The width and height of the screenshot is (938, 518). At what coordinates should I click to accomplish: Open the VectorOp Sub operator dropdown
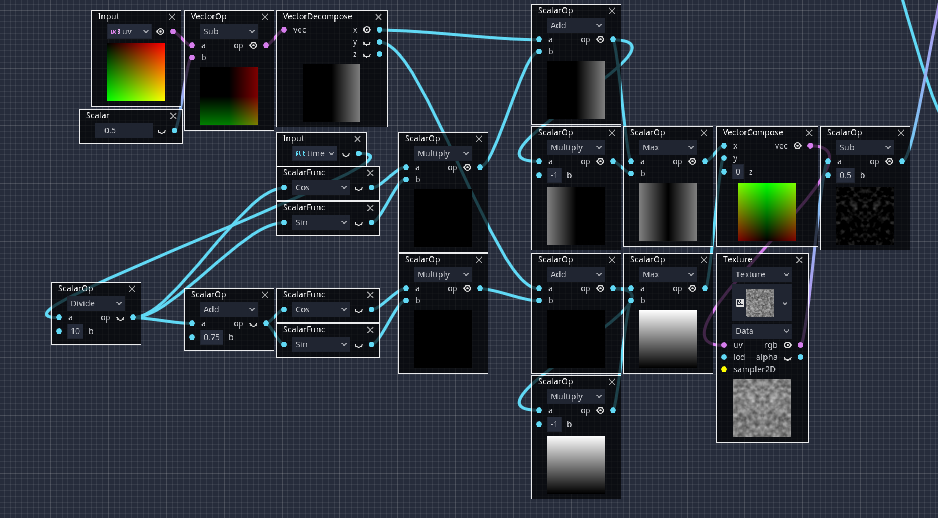229,31
